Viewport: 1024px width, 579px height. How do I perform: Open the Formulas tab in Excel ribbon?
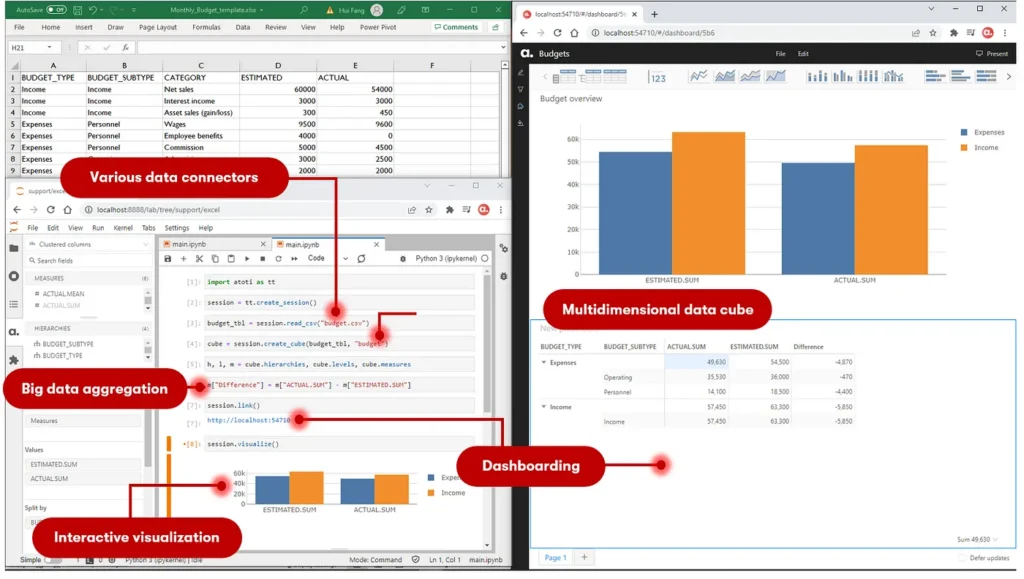coord(206,27)
